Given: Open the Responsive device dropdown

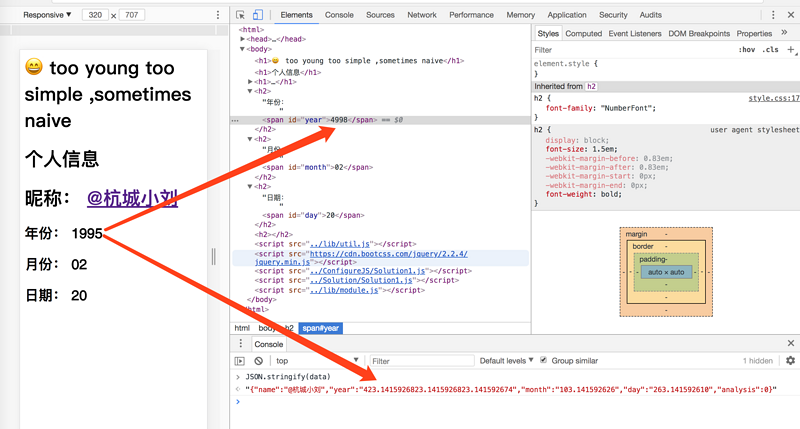Looking at the screenshot, I should click(x=47, y=15).
